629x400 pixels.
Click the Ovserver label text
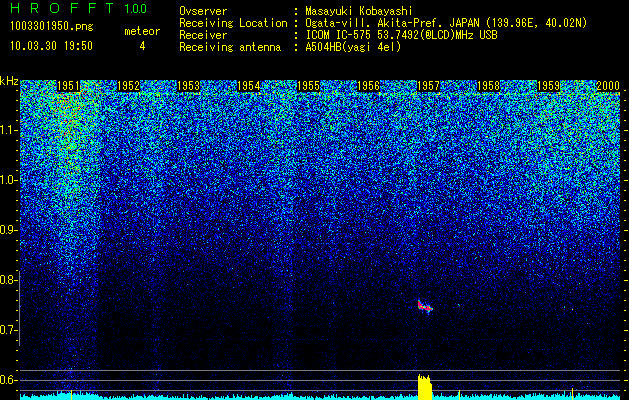(203, 11)
